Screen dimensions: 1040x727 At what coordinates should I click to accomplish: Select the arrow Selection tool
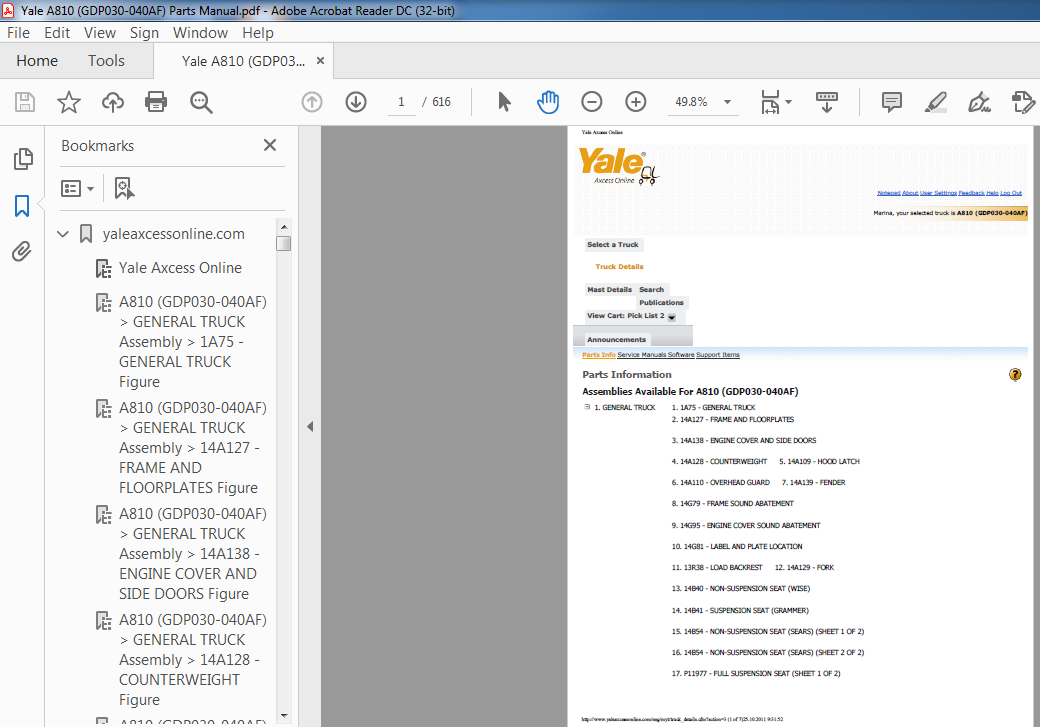(x=504, y=102)
